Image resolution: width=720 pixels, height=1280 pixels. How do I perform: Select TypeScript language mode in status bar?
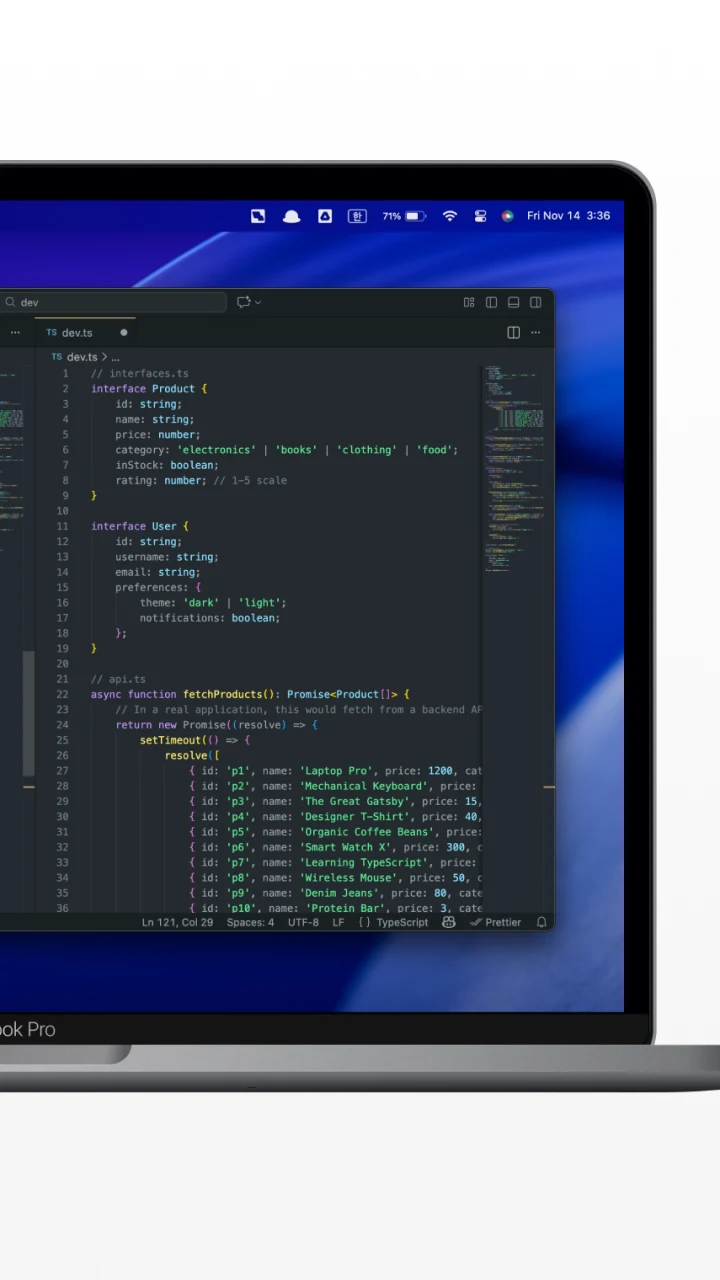point(402,922)
